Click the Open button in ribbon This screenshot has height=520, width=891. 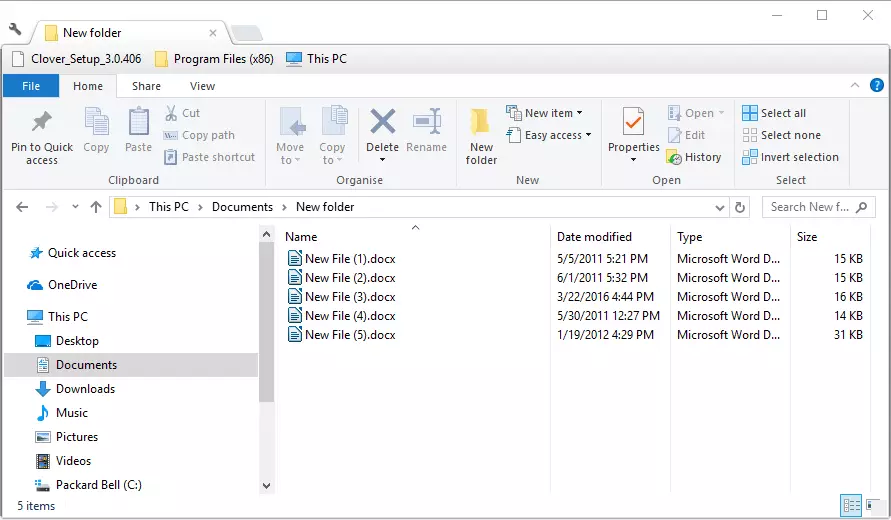tap(696, 113)
